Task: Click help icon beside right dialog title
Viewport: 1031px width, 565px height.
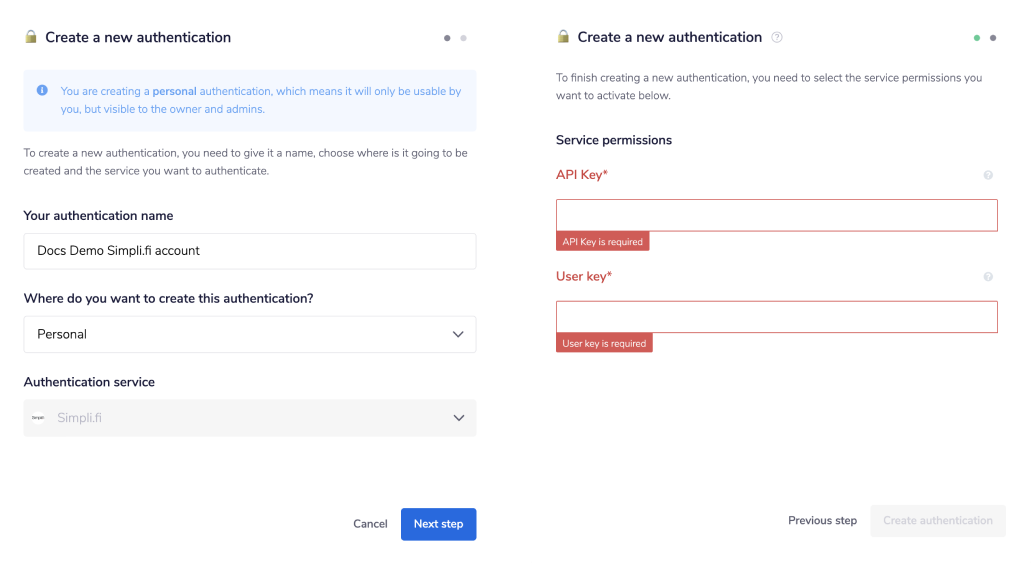Action: click(777, 38)
